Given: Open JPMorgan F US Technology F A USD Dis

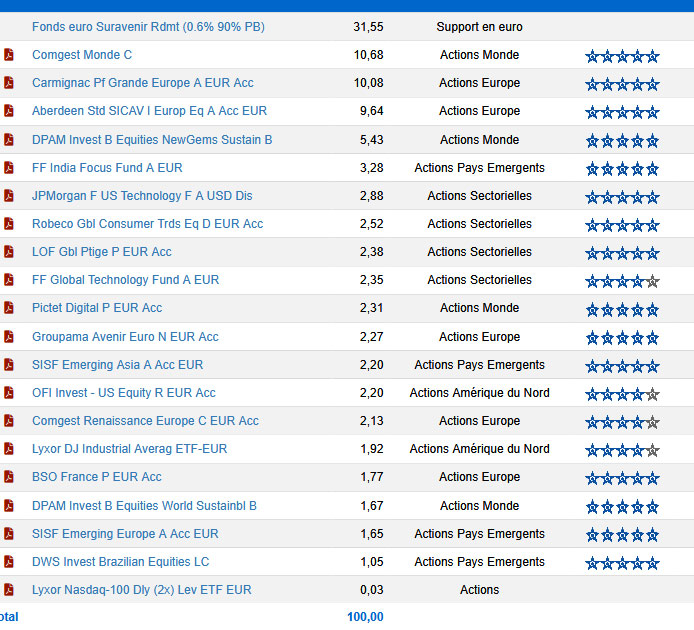Looking at the screenshot, I should coord(142,196).
